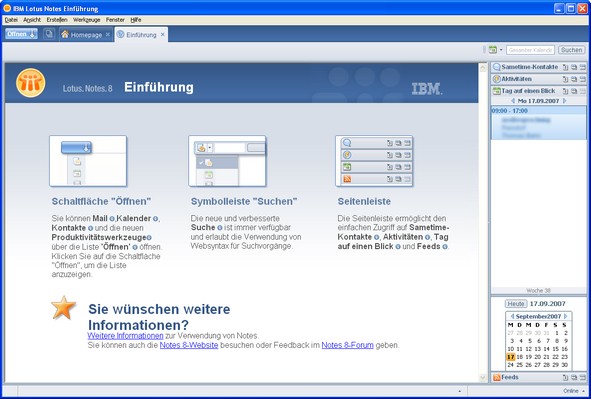Open the Hilfe menu
The width and height of the screenshot is (591, 399).
coord(136,20)
